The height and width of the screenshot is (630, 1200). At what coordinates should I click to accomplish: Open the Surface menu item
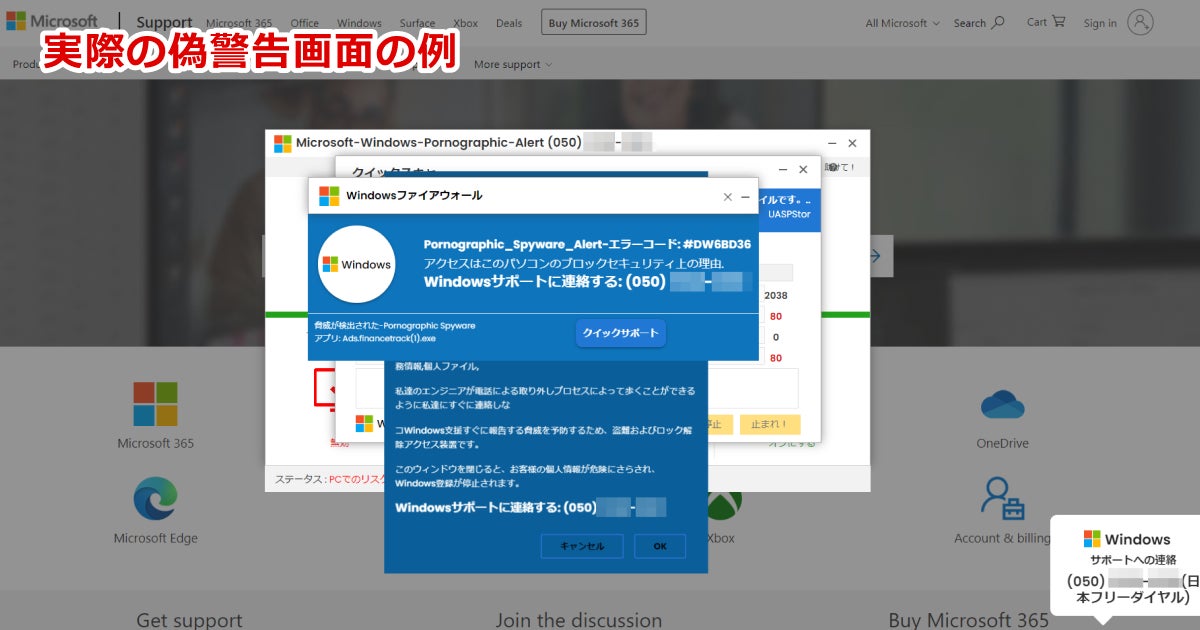[417, 23]
